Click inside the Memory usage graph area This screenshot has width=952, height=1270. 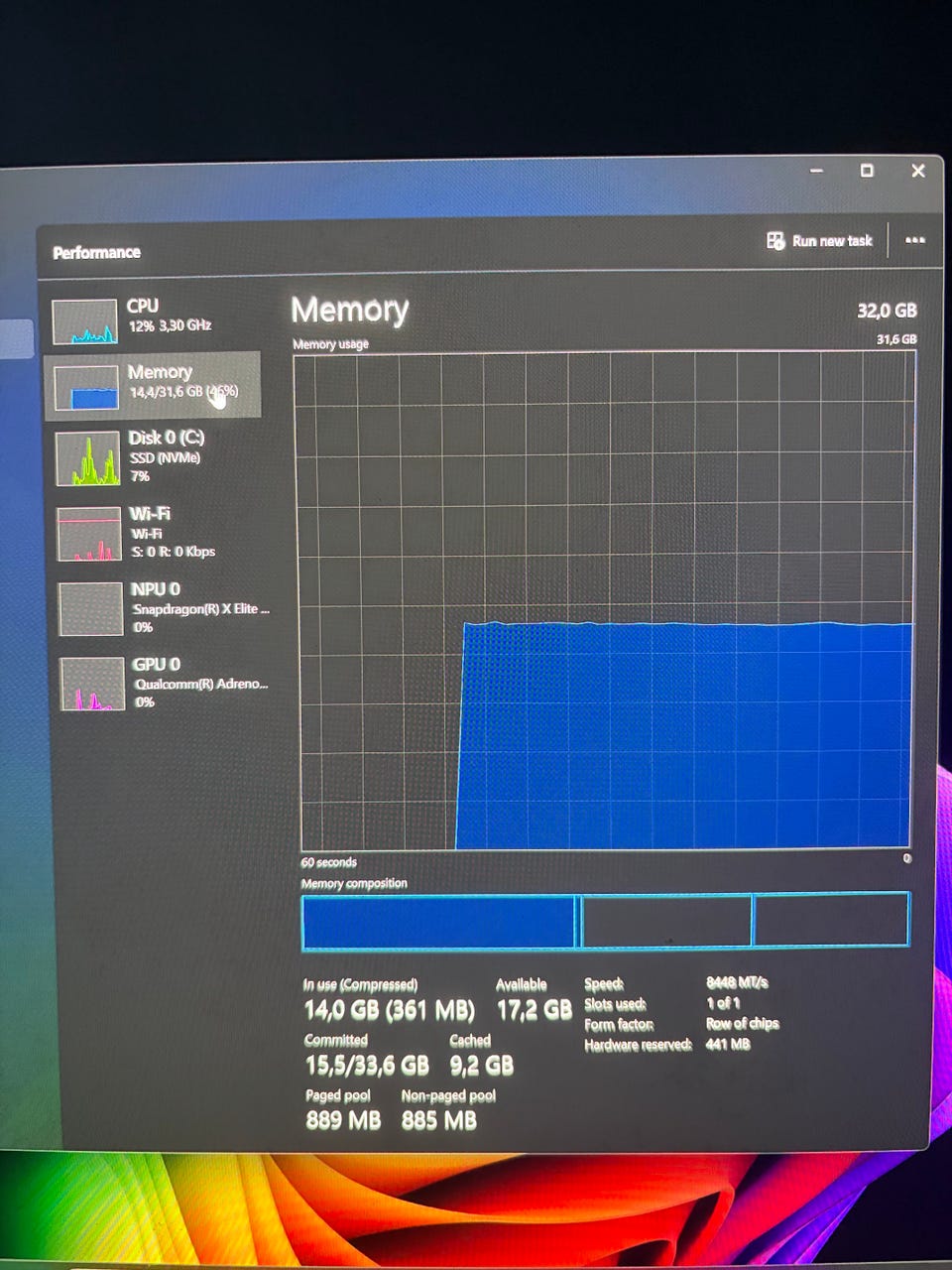click(604, 601)
